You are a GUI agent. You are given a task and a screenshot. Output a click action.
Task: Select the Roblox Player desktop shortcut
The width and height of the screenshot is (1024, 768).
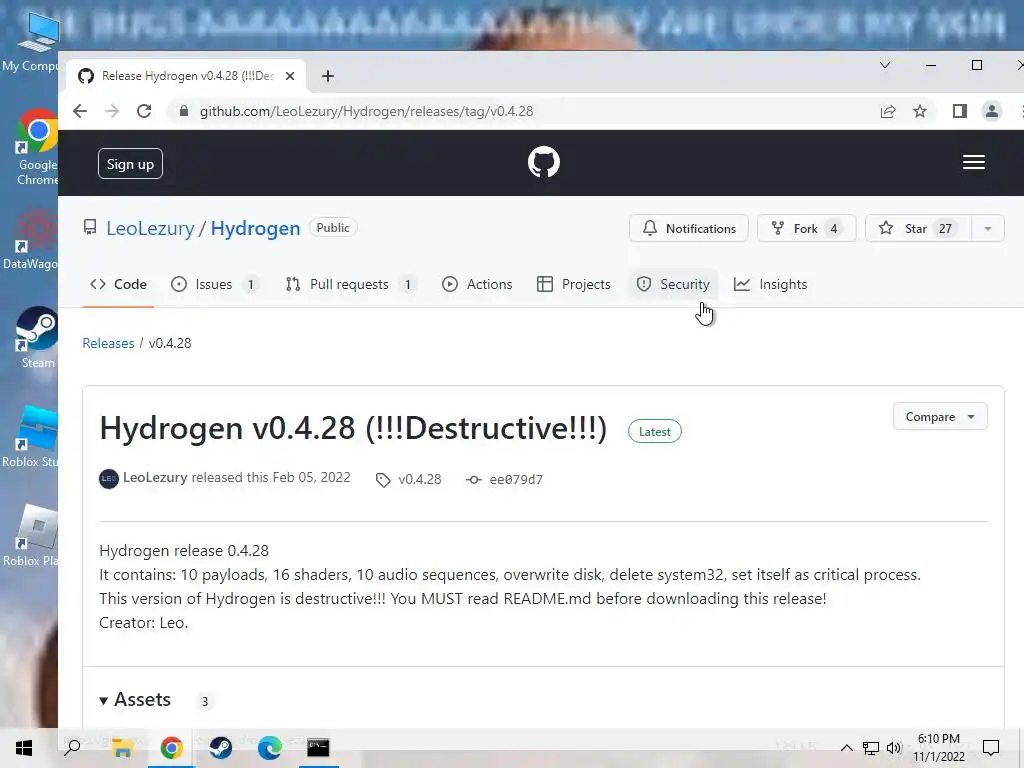[x=30, y=536]
